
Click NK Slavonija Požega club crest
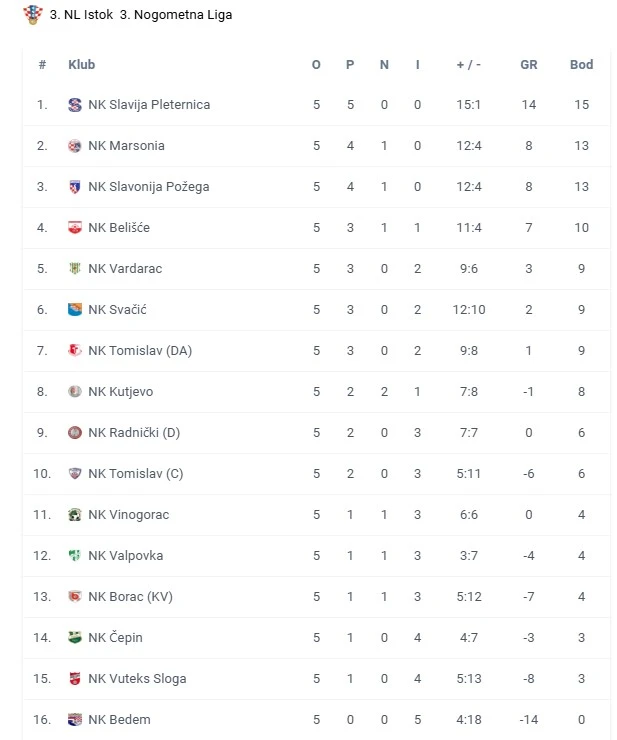(x=75, y=187)
